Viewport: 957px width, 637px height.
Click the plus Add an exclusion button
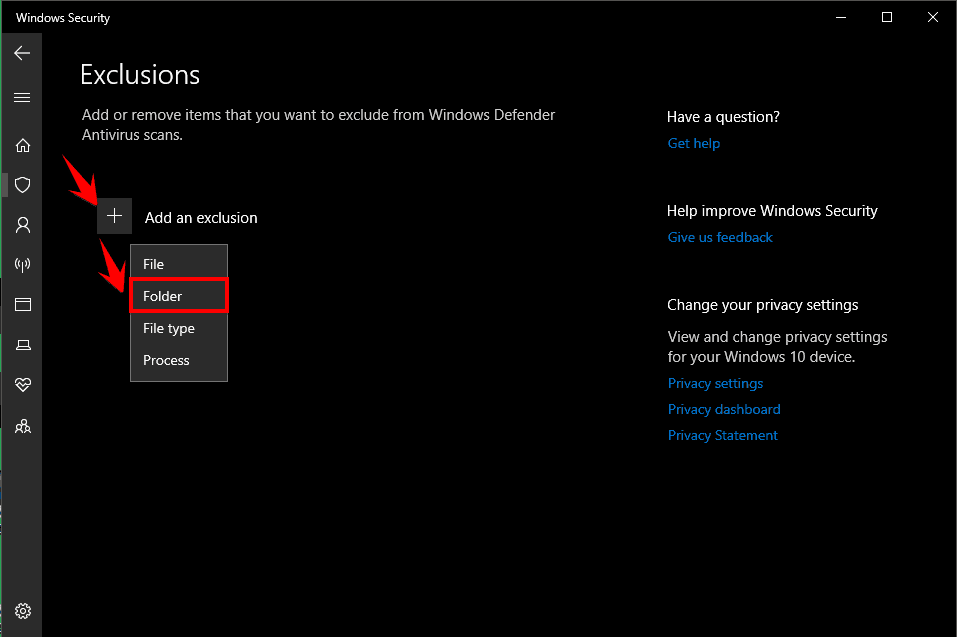pos(114,215)
